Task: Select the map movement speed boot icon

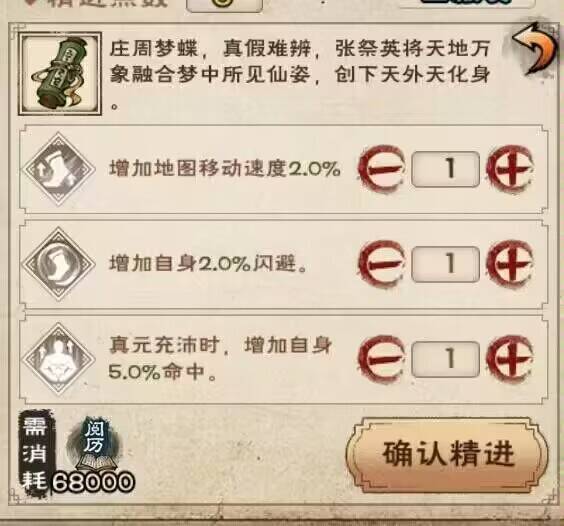Action: pos(59,169)
